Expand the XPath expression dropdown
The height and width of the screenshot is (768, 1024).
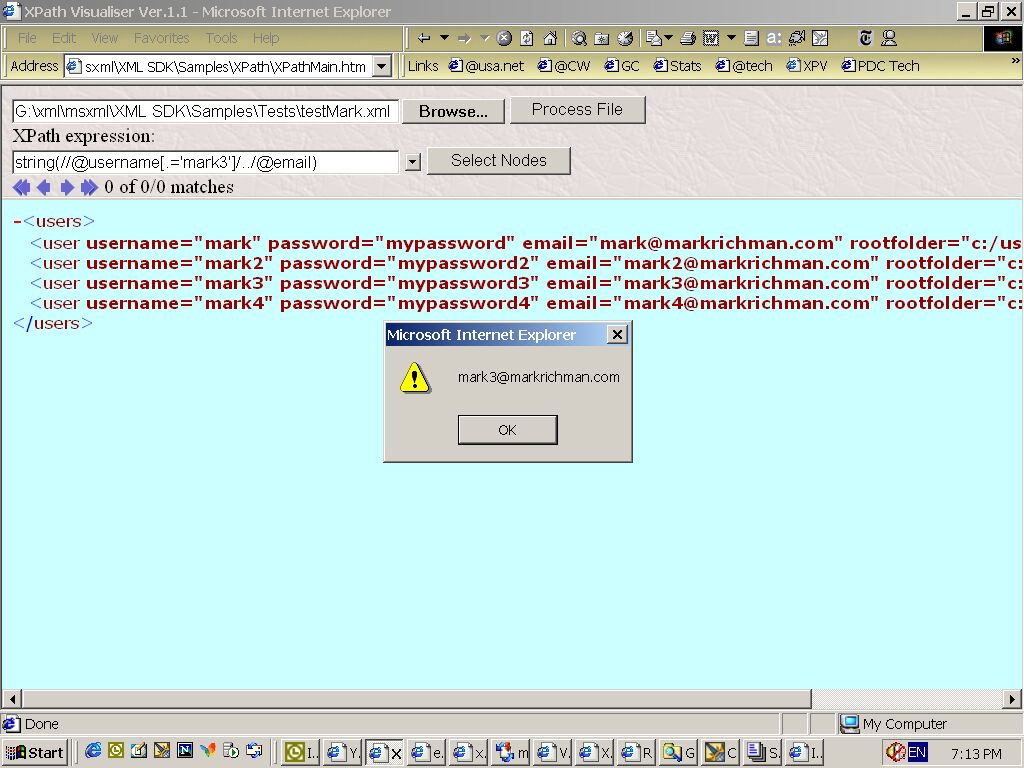[412, 161]
